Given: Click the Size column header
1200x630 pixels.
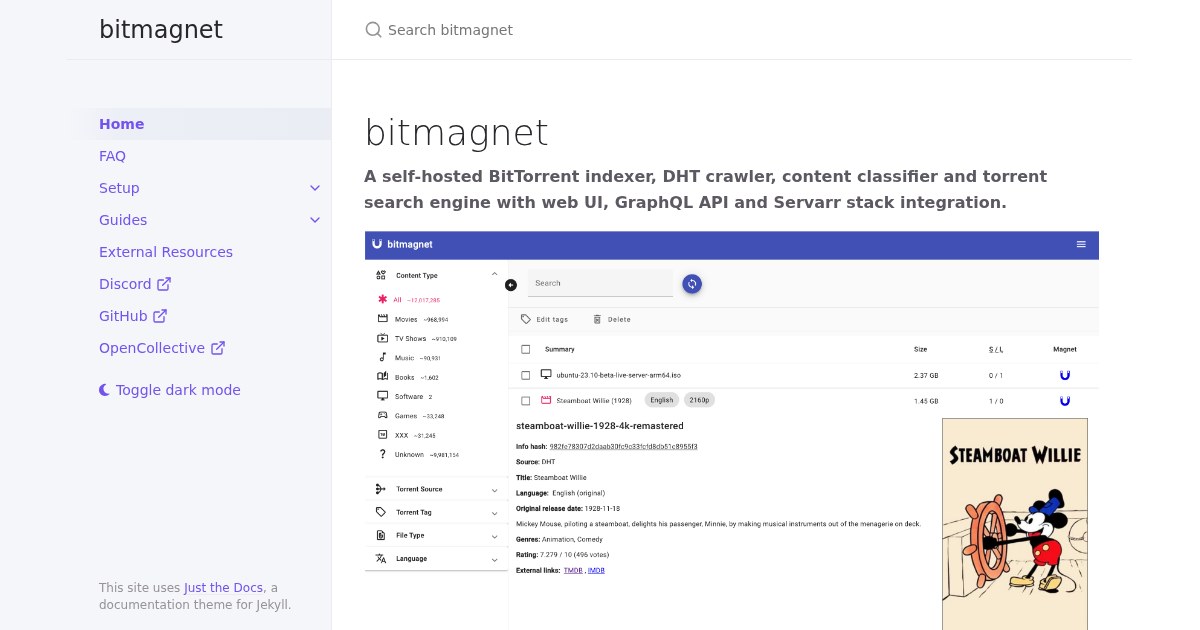Looking at the screenshot, I should [920, 349].
